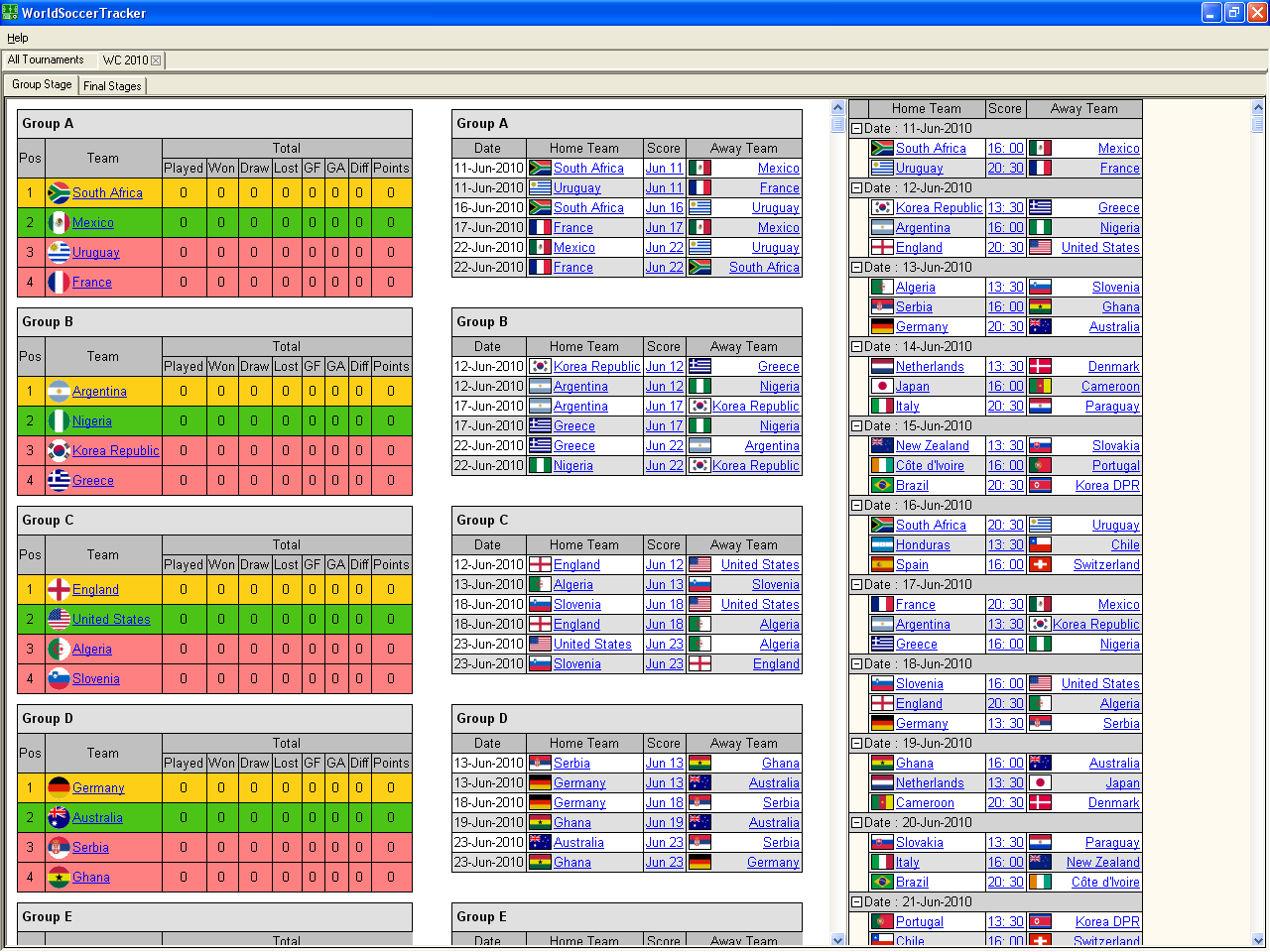Click 23-Jun-2010 date cell for Ghana vs Germany
1270x952 pixels.
pos(488,862)
